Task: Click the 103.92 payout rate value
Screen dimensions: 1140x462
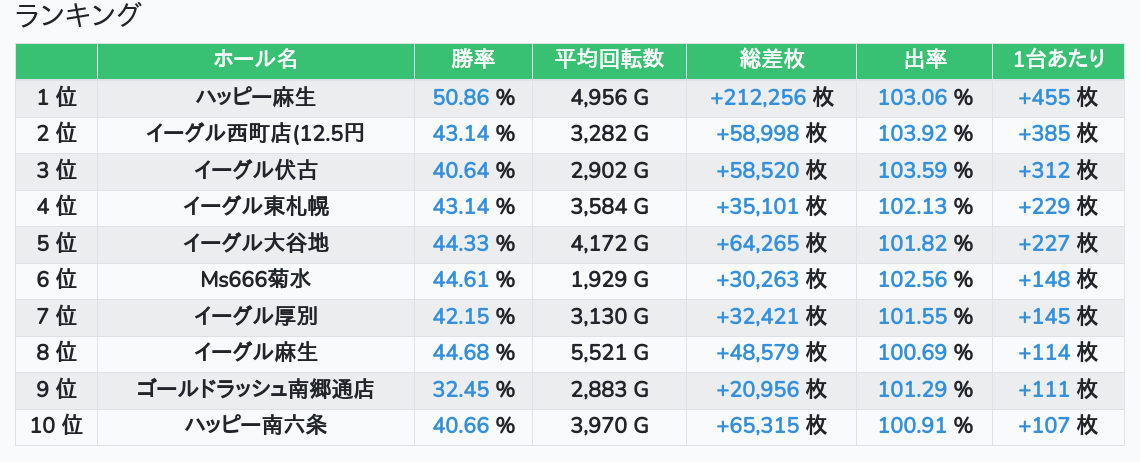Action: pyautogui.click(x=912, y=134)
